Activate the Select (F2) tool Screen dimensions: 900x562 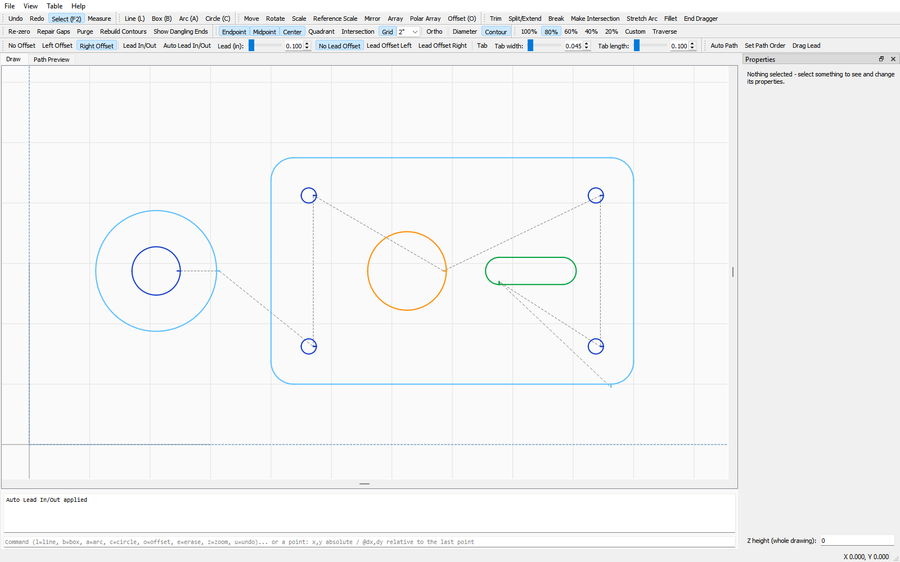pos(67,18)
